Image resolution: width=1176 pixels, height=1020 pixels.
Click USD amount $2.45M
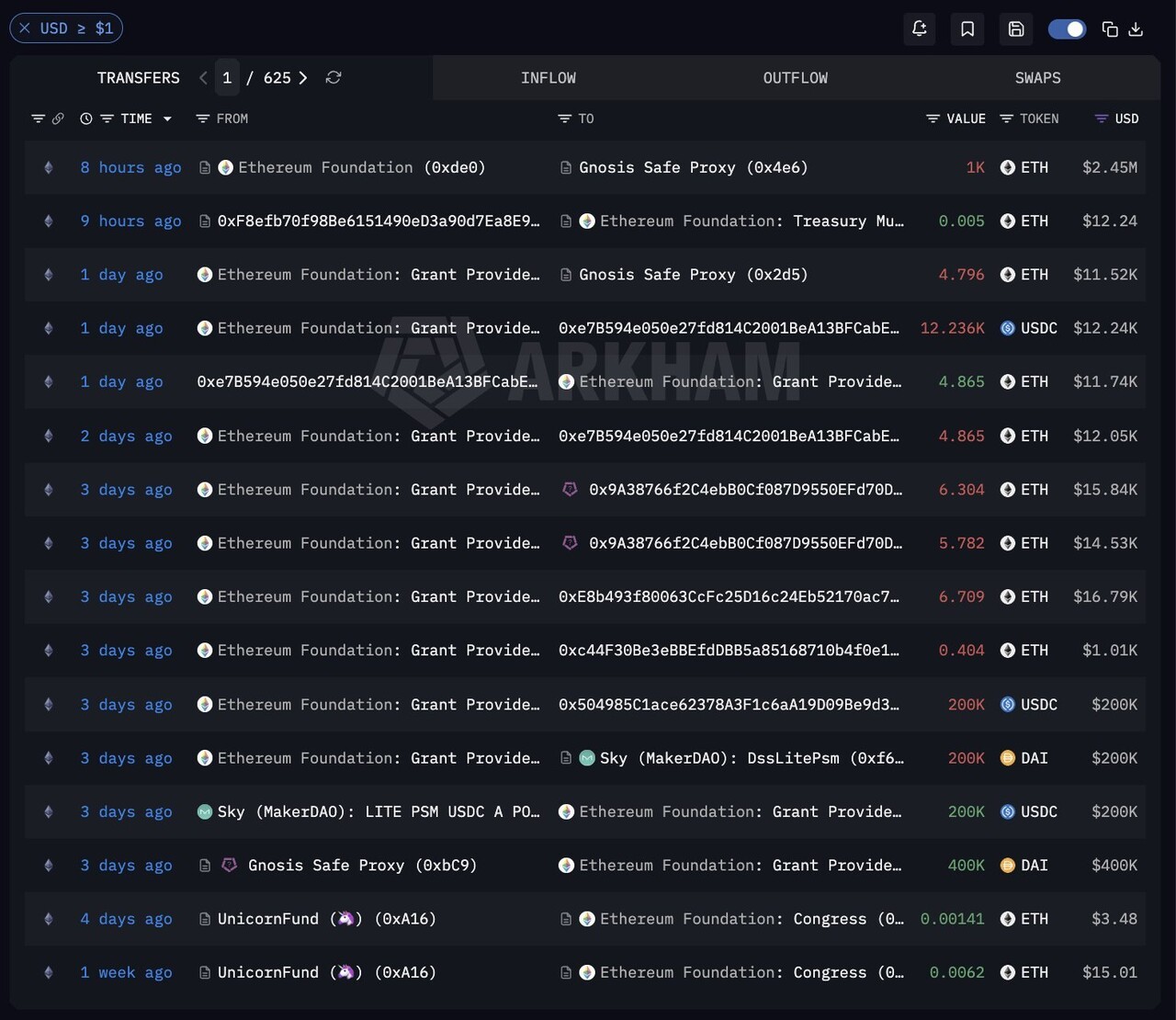(1110, 167)
